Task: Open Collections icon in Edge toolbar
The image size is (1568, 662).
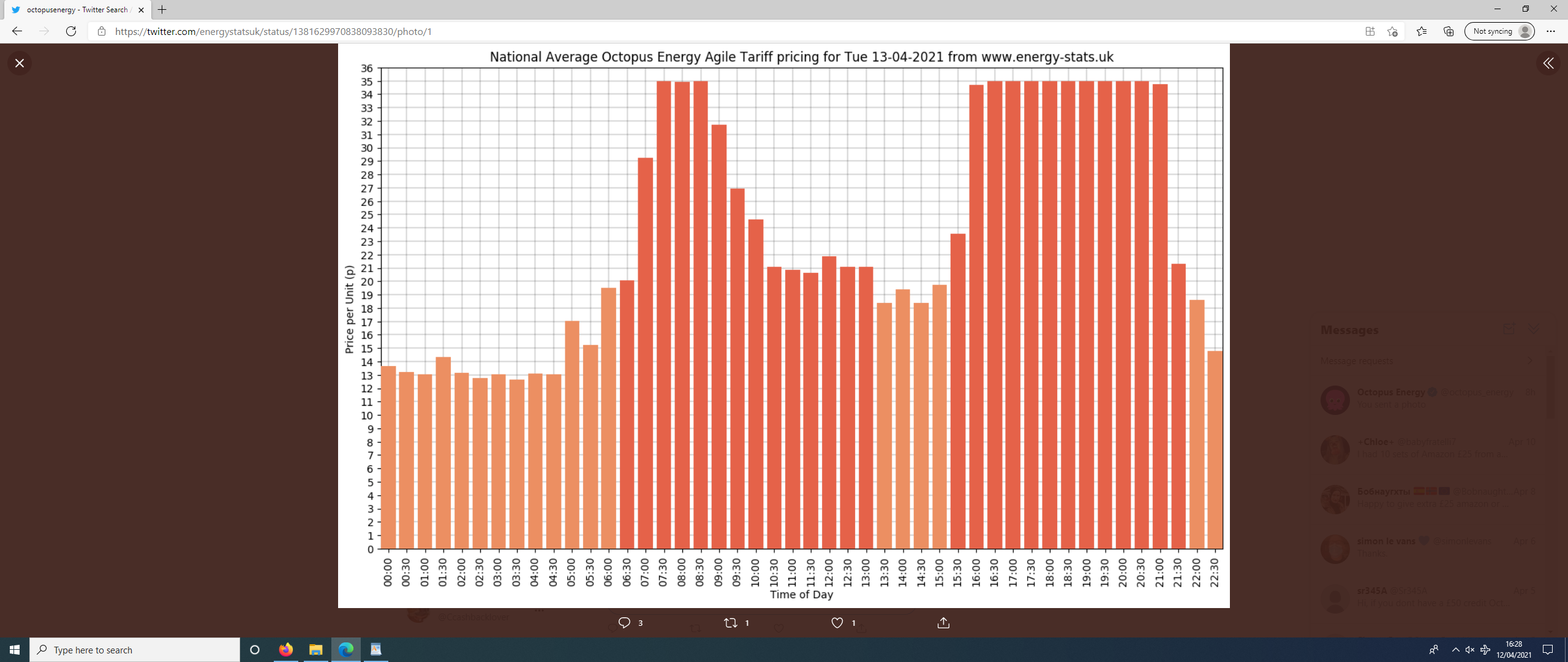Action: (1449, 31)
